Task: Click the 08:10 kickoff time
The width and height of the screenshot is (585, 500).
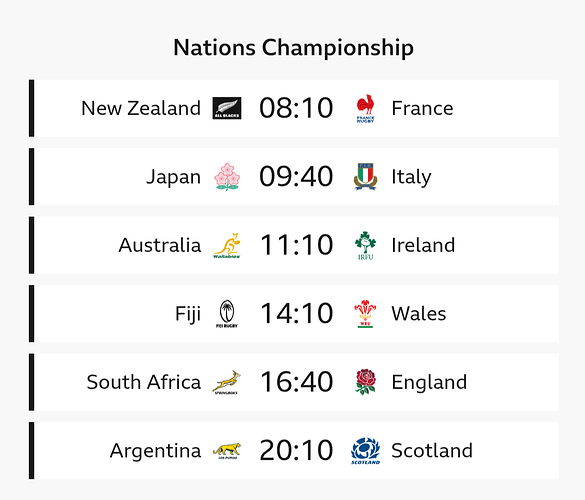Action: point(296,108)
